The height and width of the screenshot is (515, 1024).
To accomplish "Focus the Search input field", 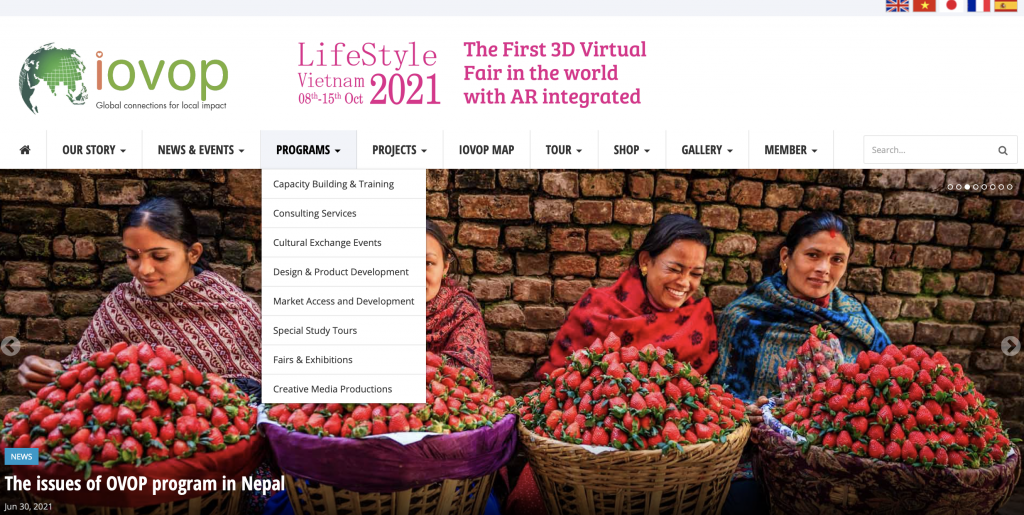I will point(931,149).
